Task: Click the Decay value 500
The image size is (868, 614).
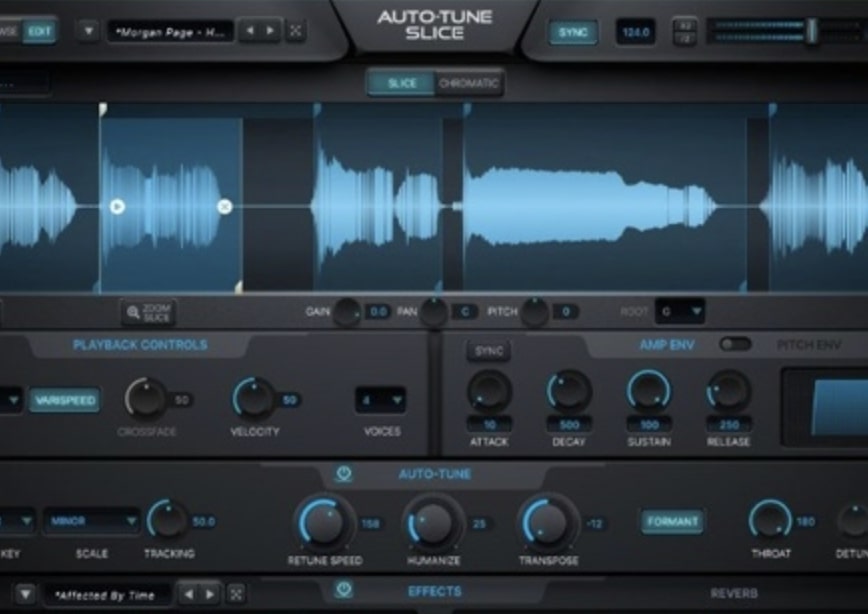Action: 569,425
